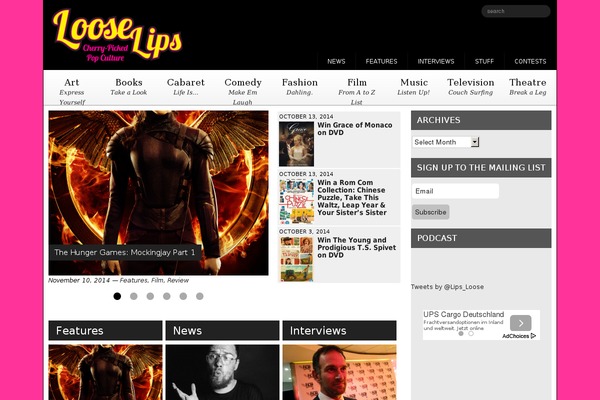Viewport: 600px width, 400px height.
Task: Select the second slideshow dot
Action: (x=134, y=296)
